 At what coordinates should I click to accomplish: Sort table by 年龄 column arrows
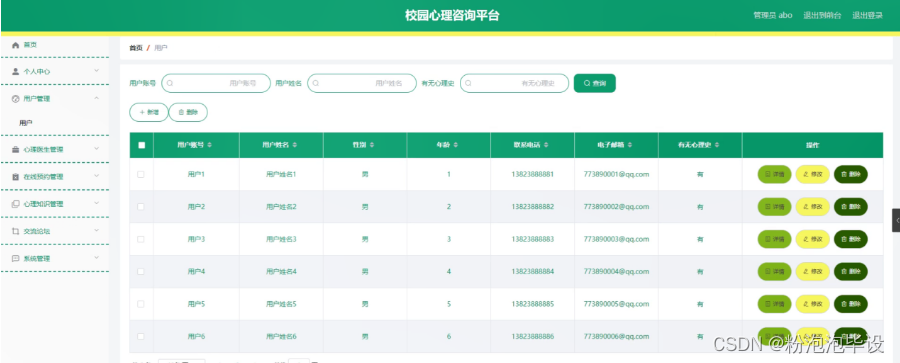click(x=455, y=145)
